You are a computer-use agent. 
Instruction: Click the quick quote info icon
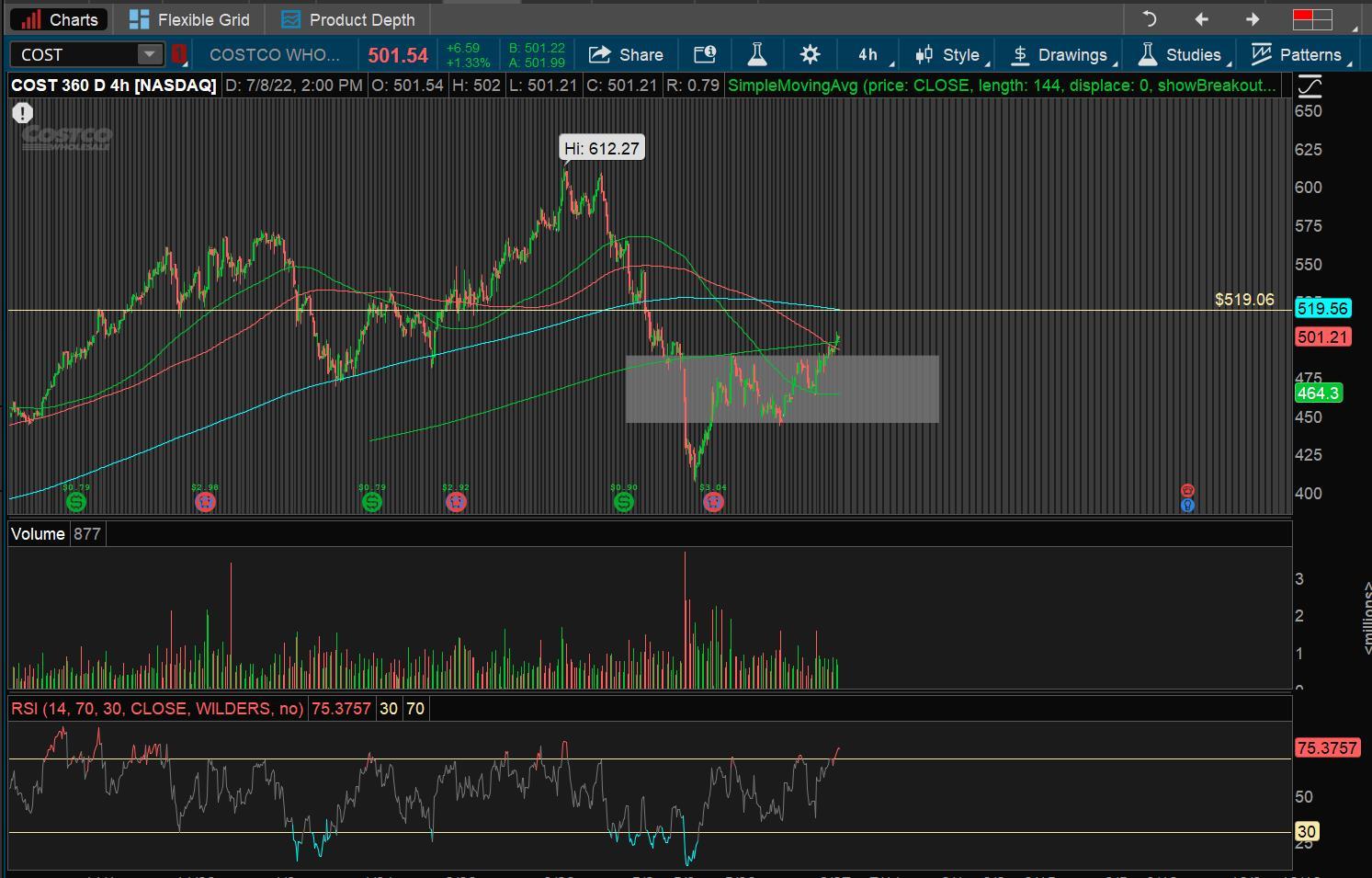tap(705, 54)
